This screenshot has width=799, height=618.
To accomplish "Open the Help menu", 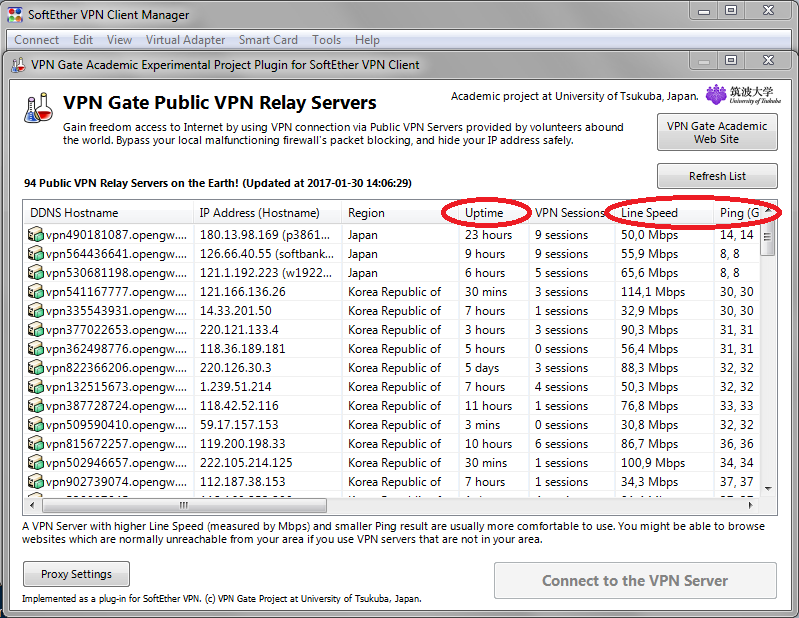I will pos(367,40).
